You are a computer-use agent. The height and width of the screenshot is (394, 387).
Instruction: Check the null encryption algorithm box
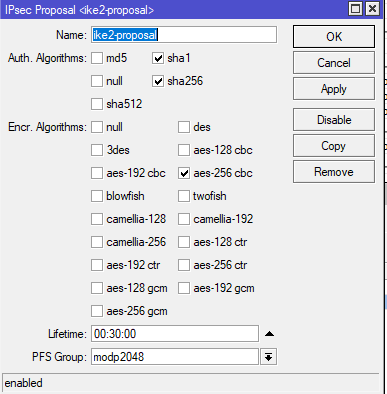point(97,127)
